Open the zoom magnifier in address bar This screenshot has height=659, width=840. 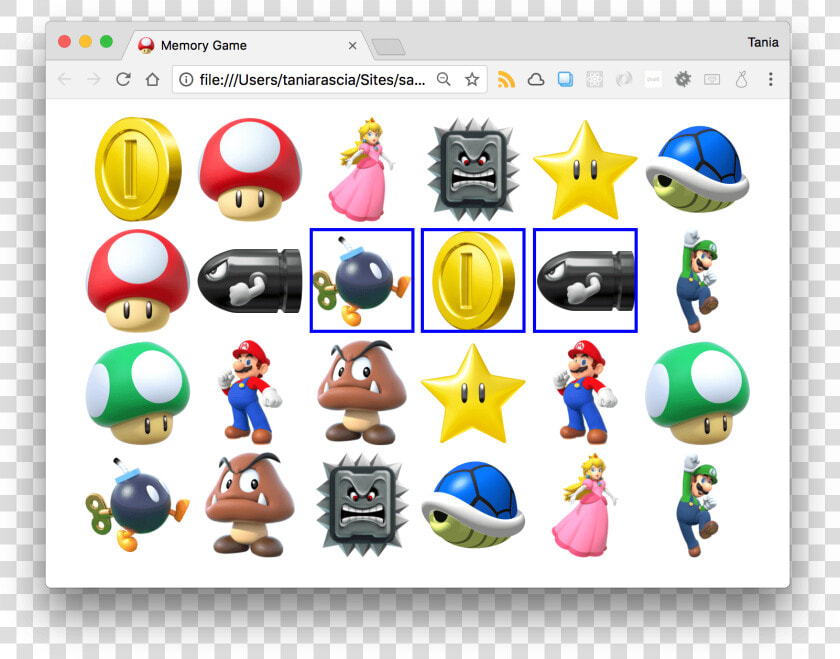click(x=444, y=79)
